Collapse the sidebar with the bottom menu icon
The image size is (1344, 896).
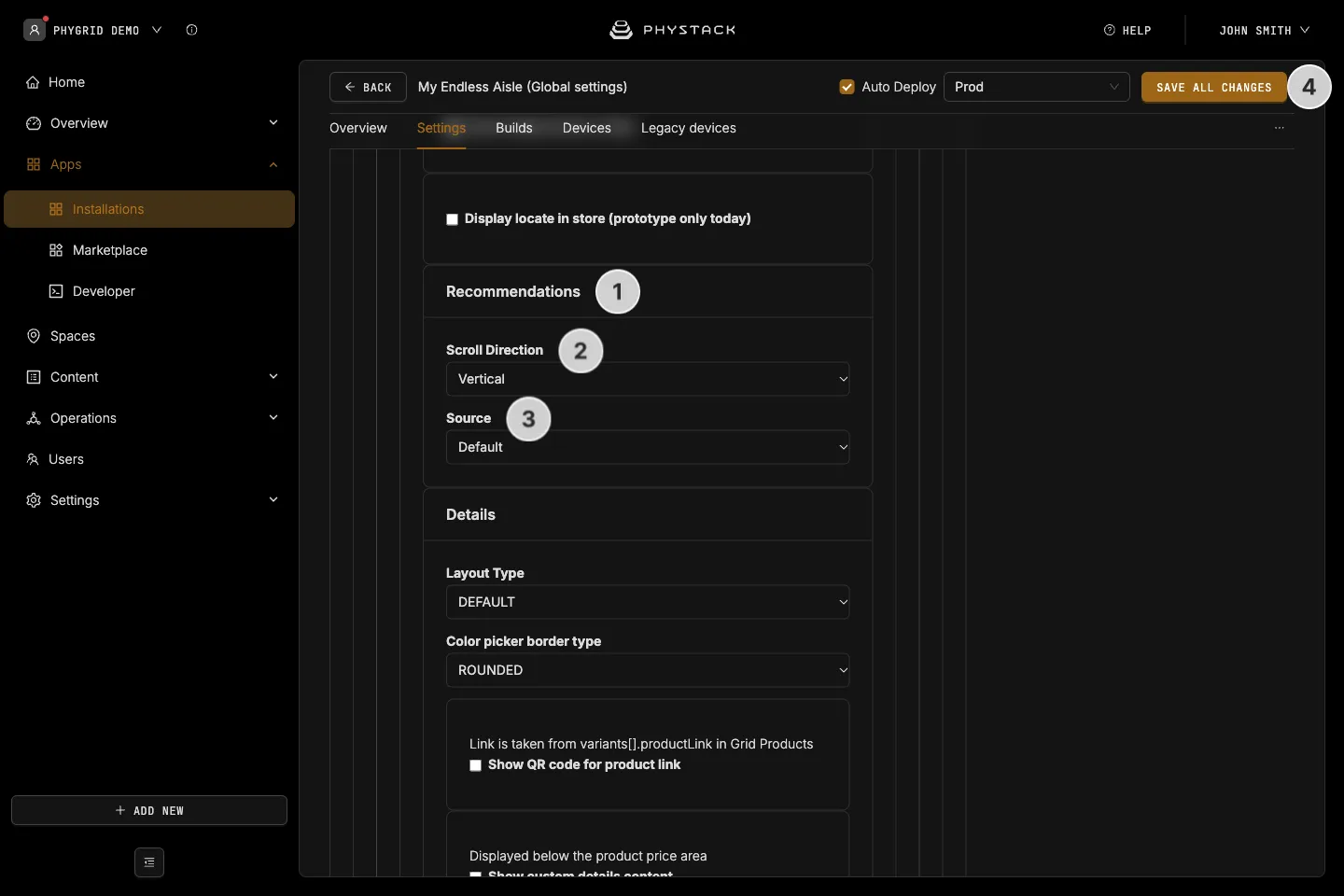149,862
